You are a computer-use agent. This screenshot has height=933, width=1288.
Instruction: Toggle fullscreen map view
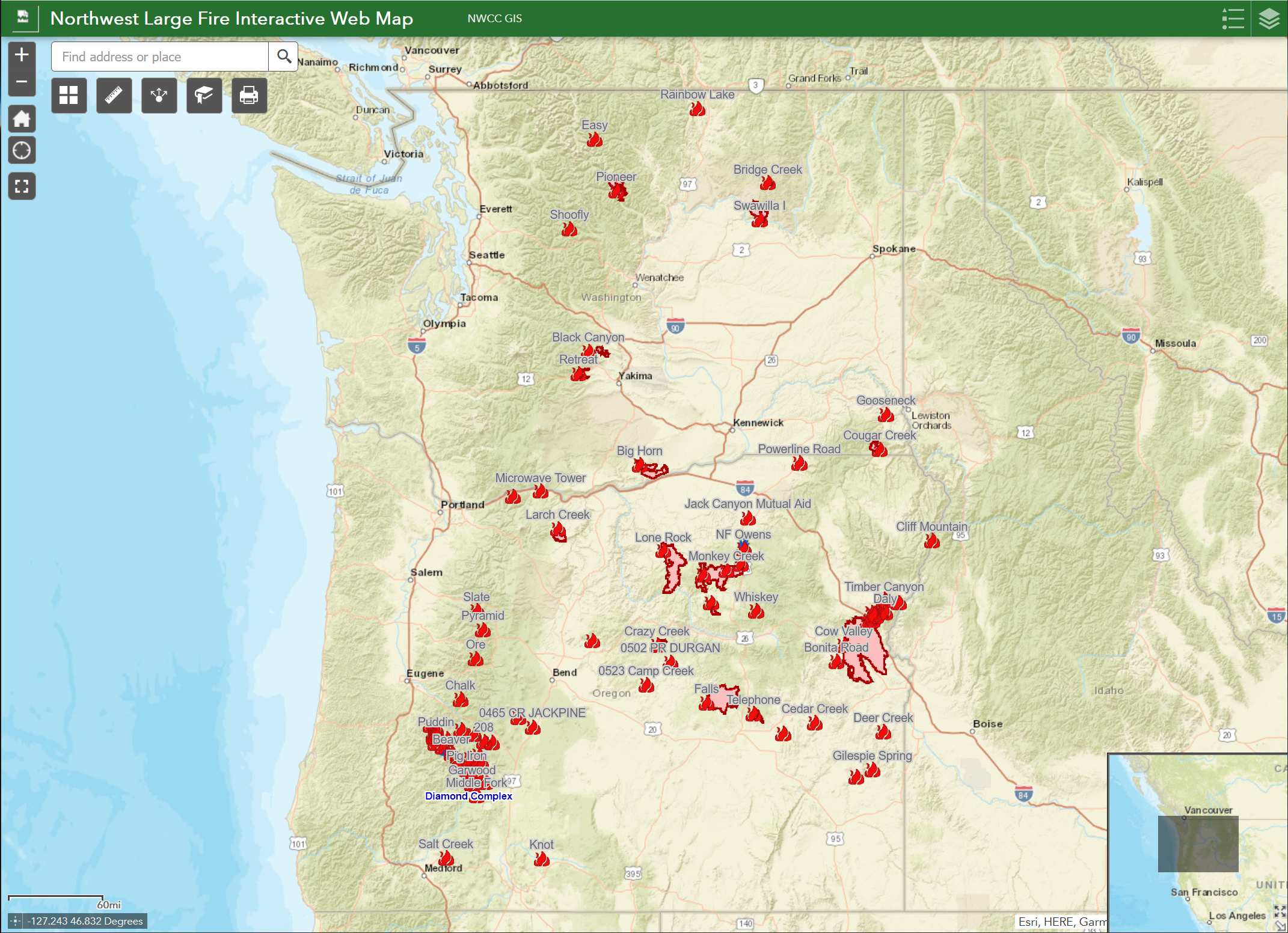point(22,186)
